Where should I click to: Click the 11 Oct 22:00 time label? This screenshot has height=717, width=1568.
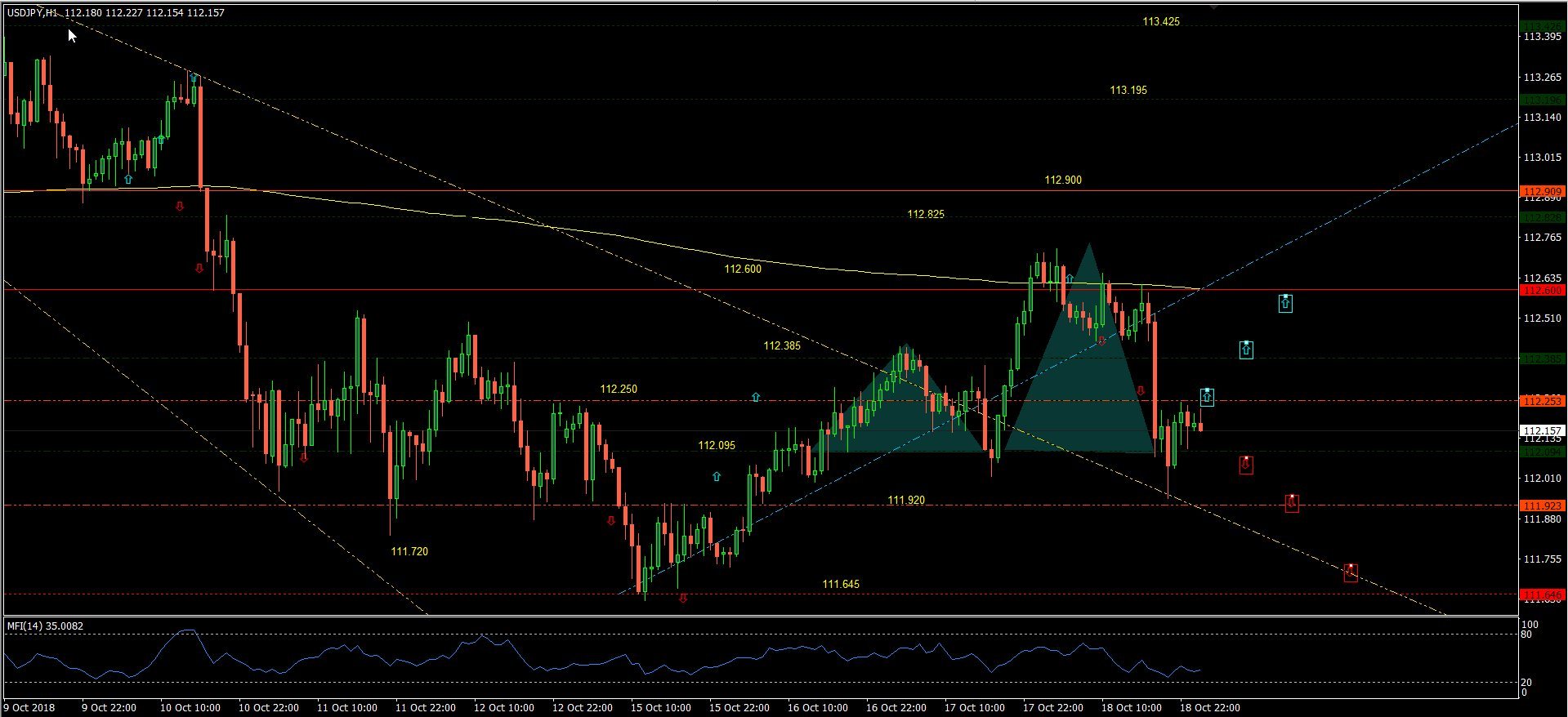tap(425, 708)
